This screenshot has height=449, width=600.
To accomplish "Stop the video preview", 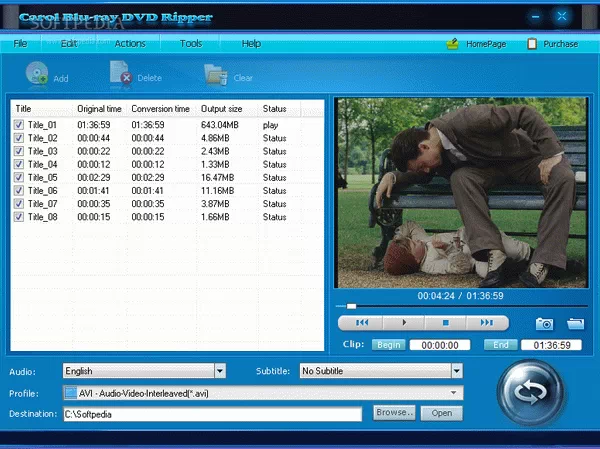I will [445, 323].
